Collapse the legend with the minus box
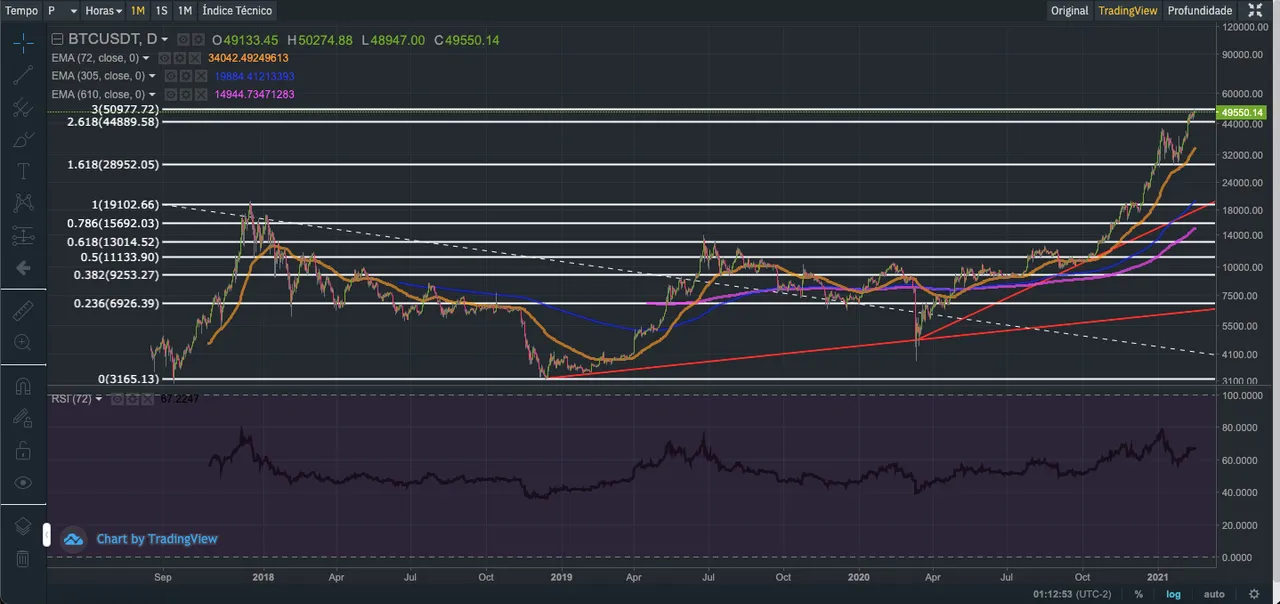This screenshot has width=1280, height=604. tap(57, 39)
